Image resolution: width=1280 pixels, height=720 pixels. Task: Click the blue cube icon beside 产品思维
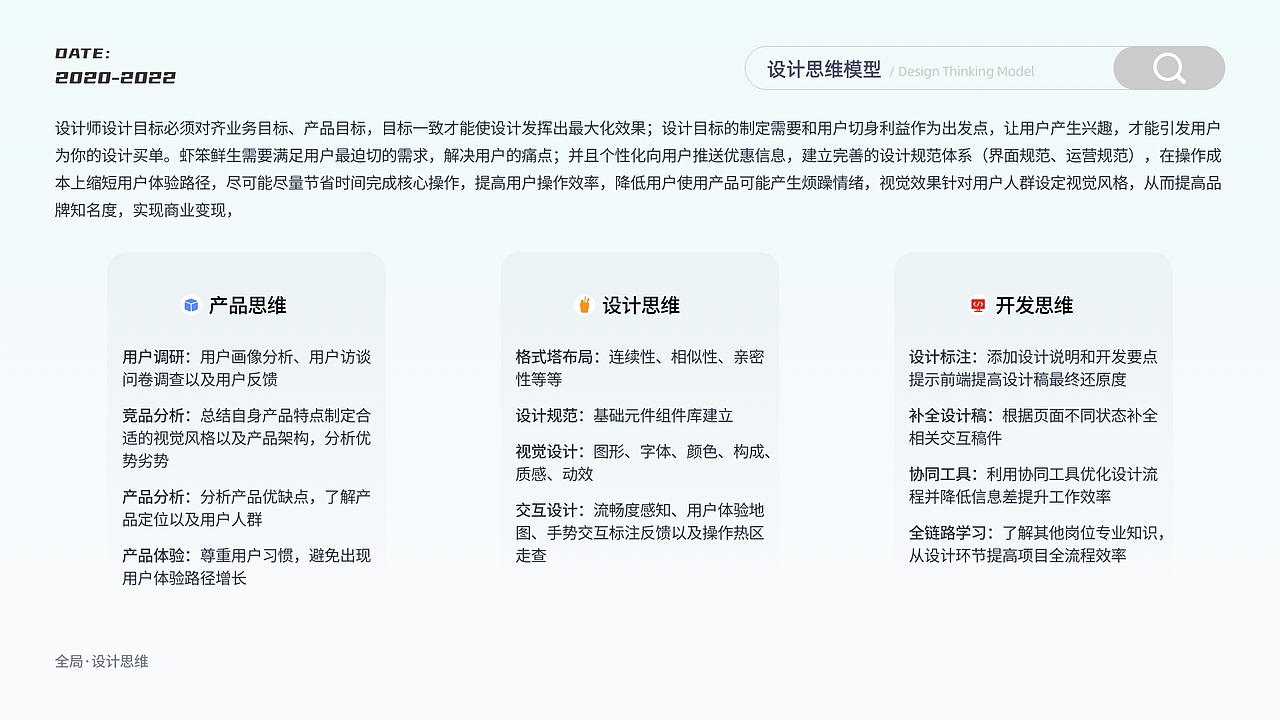tap(191, 305)
